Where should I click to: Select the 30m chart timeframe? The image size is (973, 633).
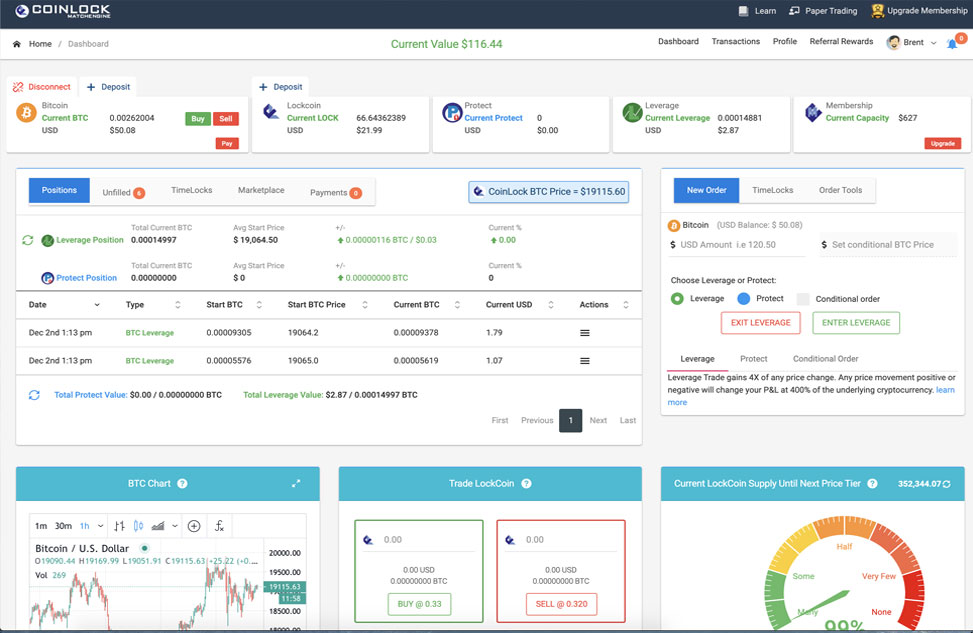(63, 526)
